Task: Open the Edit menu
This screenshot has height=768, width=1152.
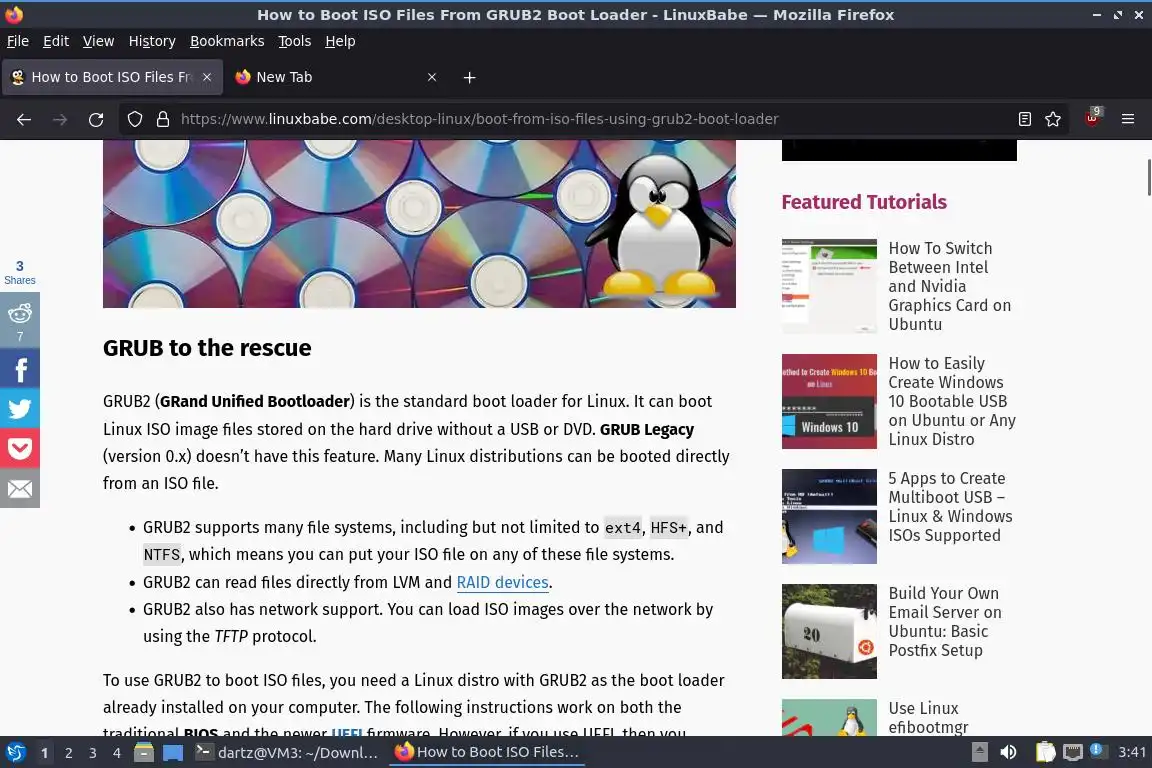Action: coord(56,41)
